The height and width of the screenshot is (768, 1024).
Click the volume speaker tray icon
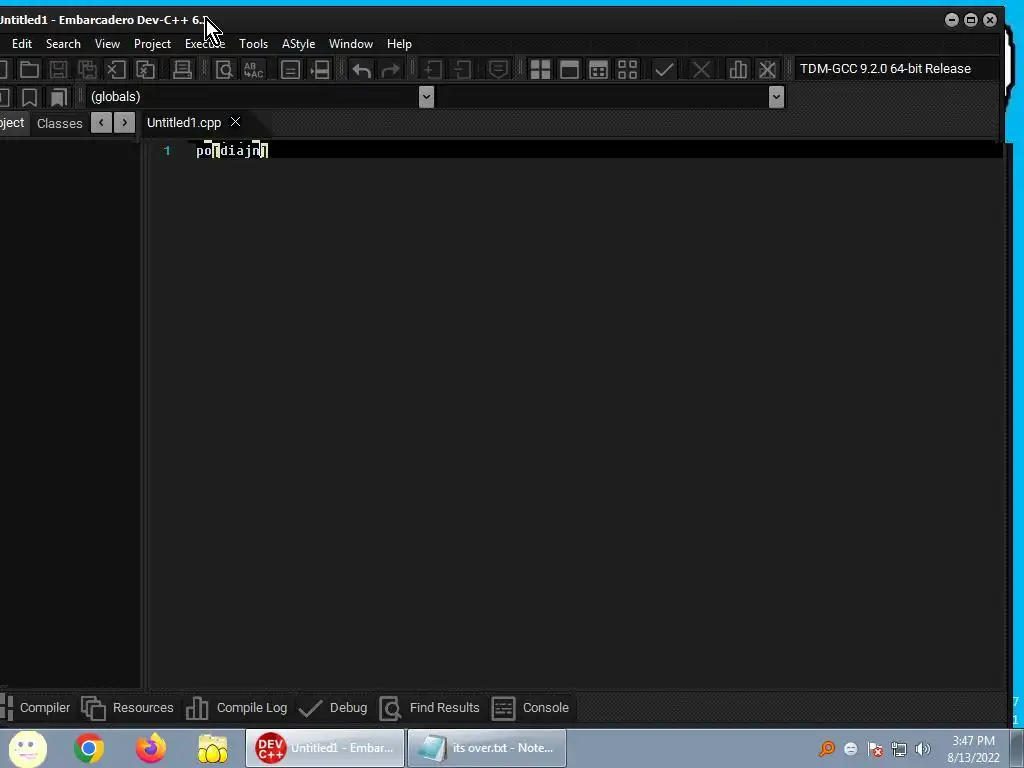pyautogui.click(x=923, y=749)
